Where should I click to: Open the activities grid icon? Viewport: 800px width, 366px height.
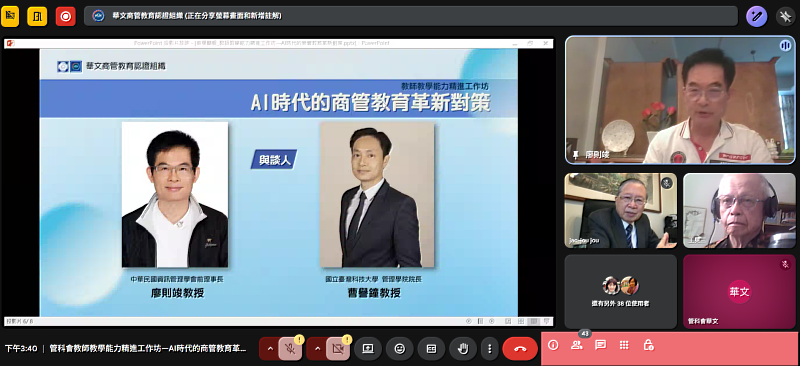624,345
